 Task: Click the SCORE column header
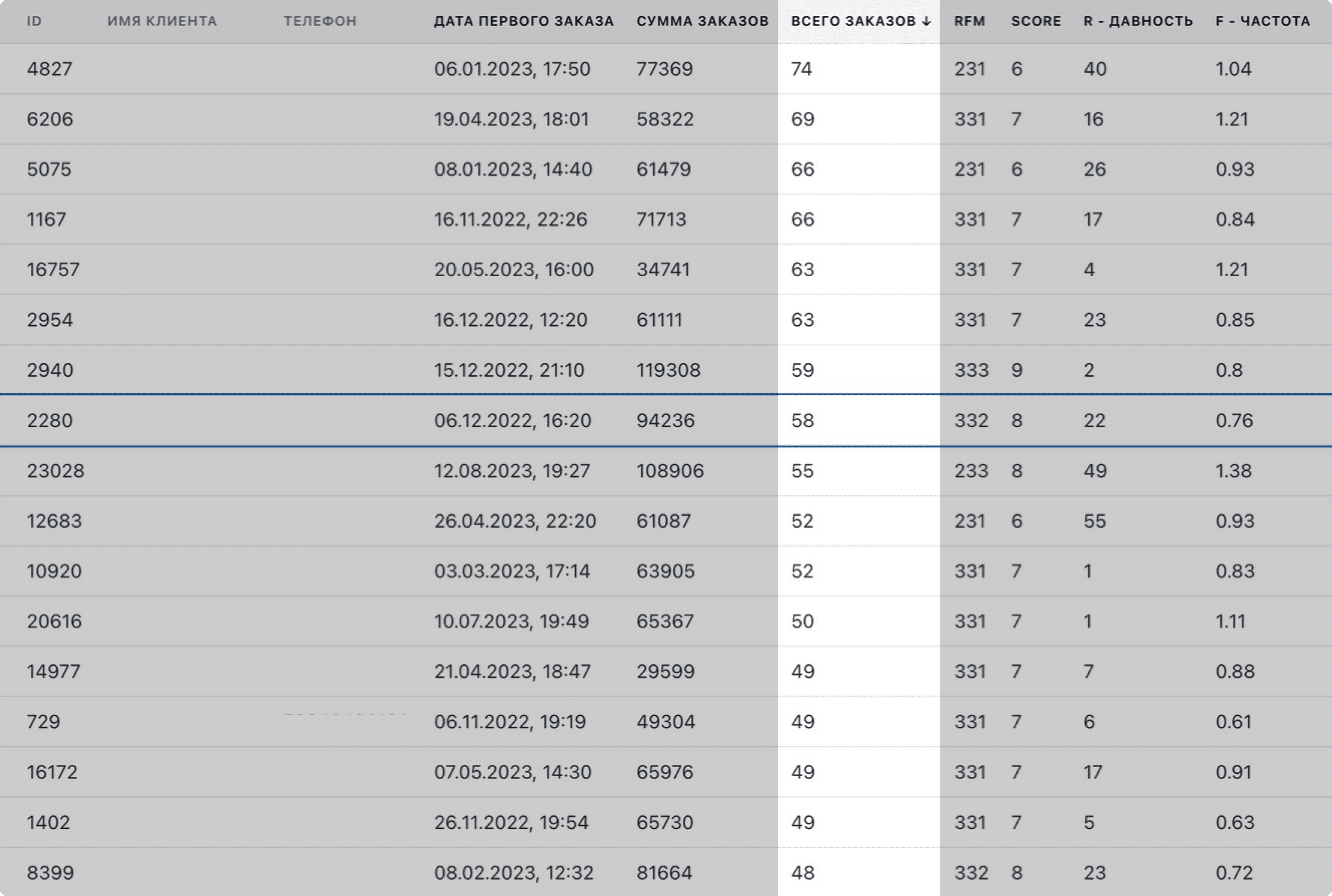(1036, 22)
